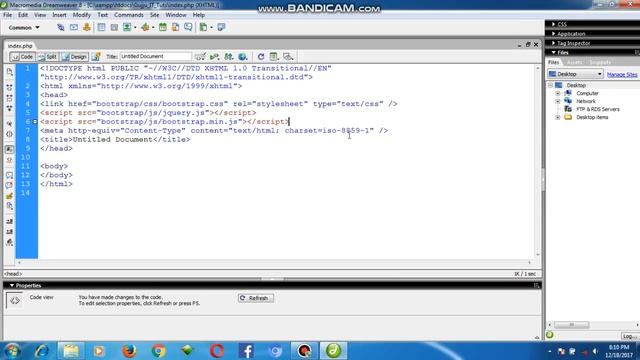
Task: Open the File menu
Action: coord(7,15)
